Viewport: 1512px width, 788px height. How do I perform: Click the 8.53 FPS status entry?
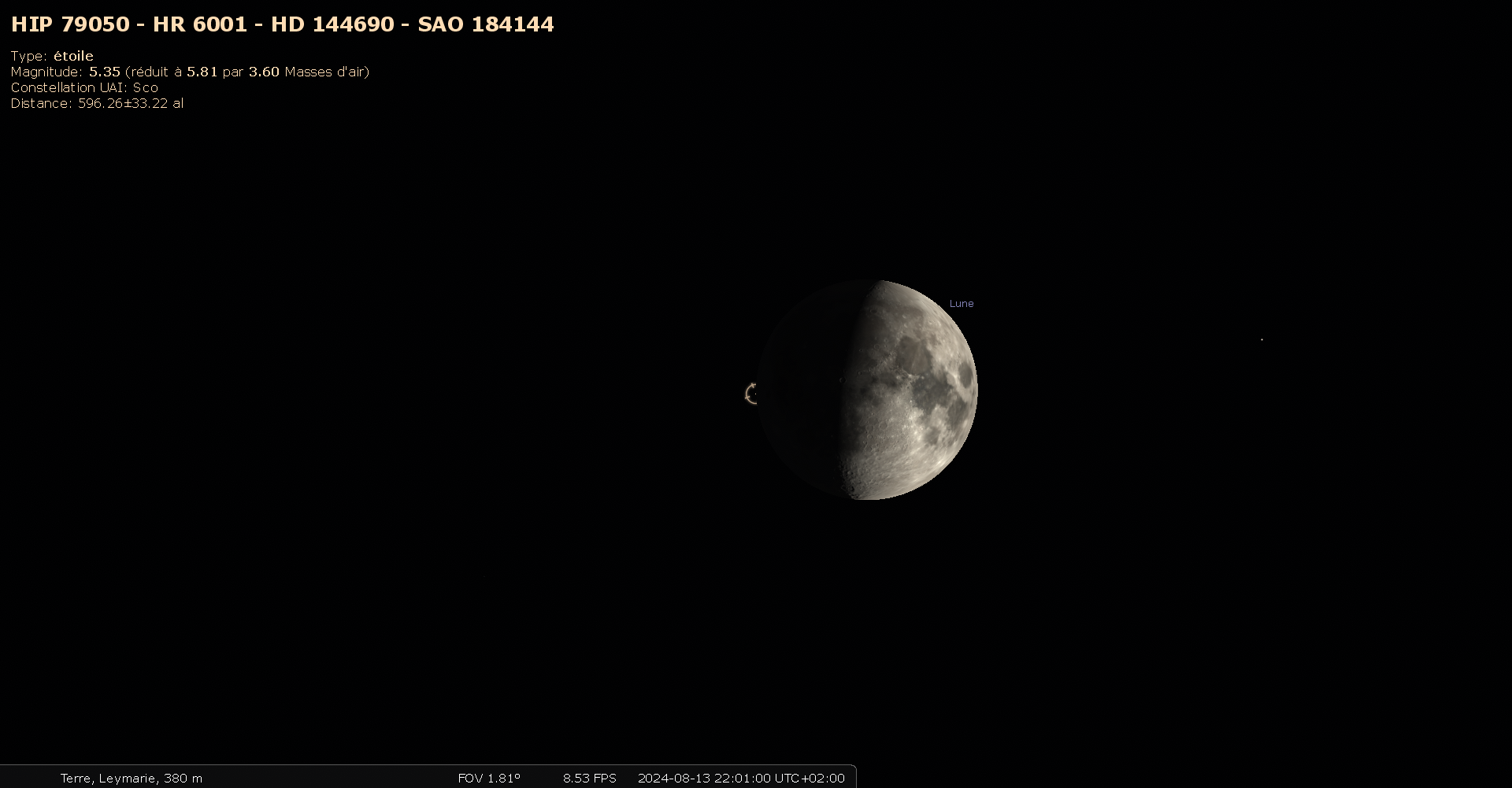(589, 778)
